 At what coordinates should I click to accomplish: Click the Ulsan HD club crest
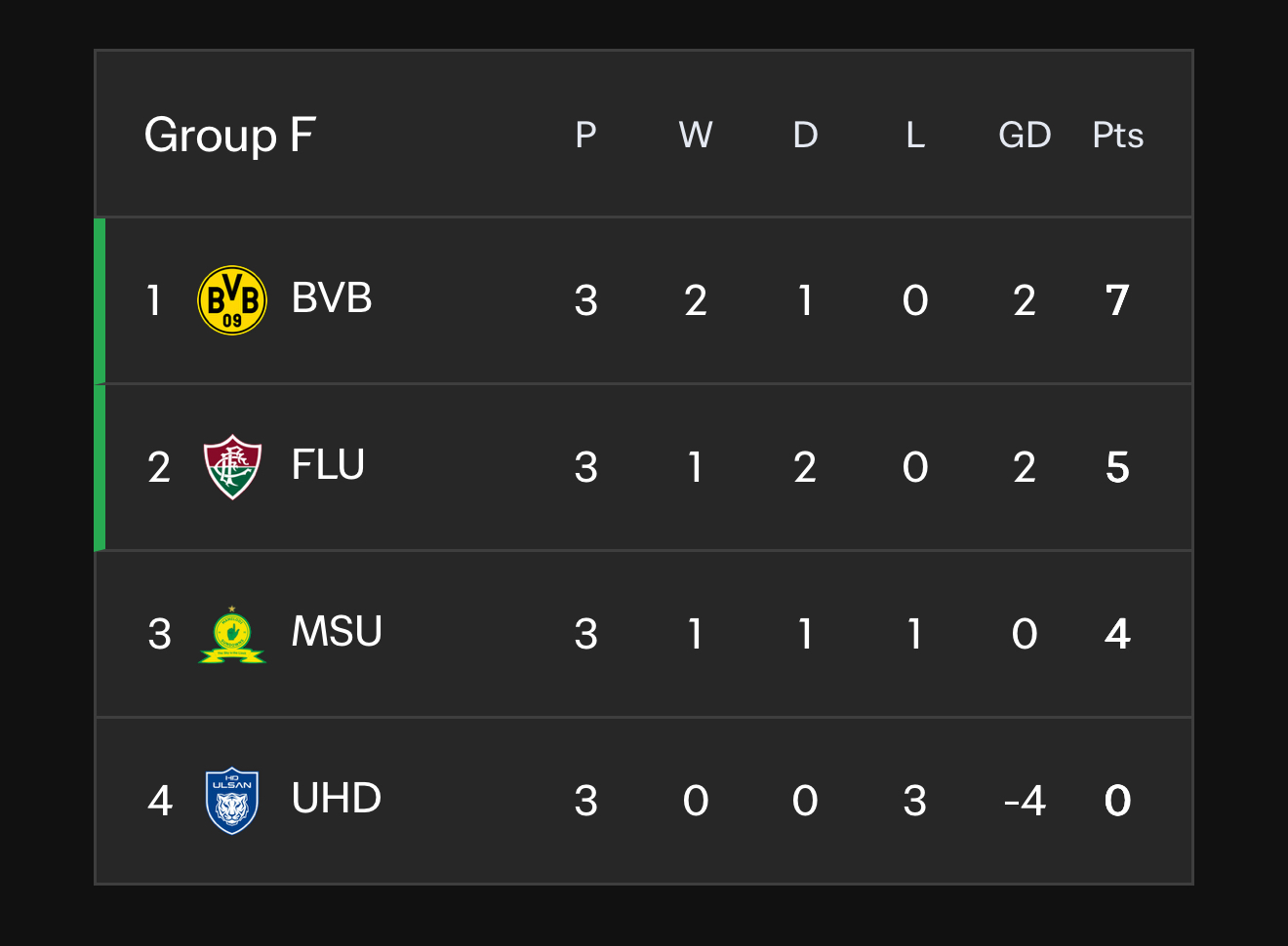click(x=232, y=801)
